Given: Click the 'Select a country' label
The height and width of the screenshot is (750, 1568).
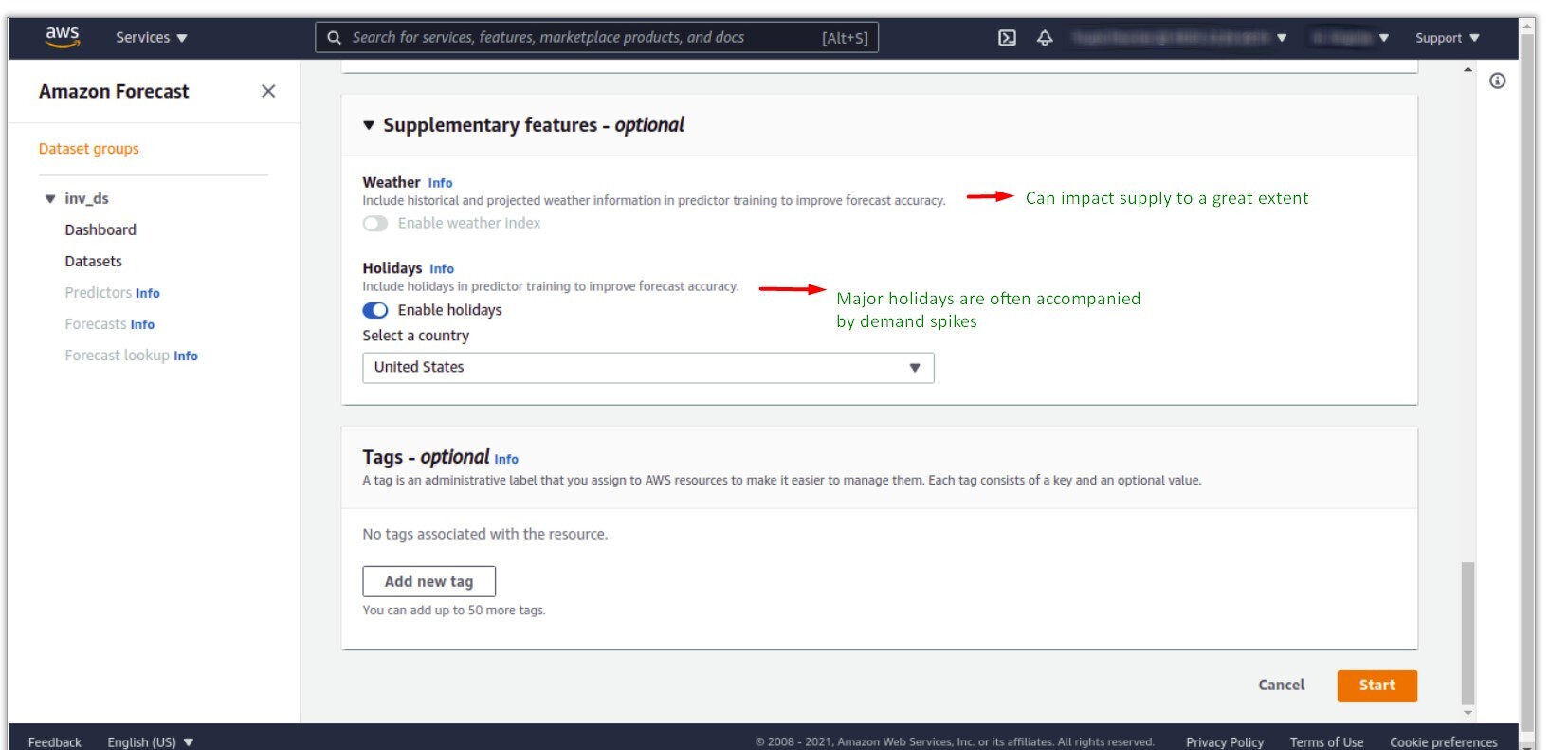Looking at the screenshot, I should pyautogui.click(x=415, y=336).
